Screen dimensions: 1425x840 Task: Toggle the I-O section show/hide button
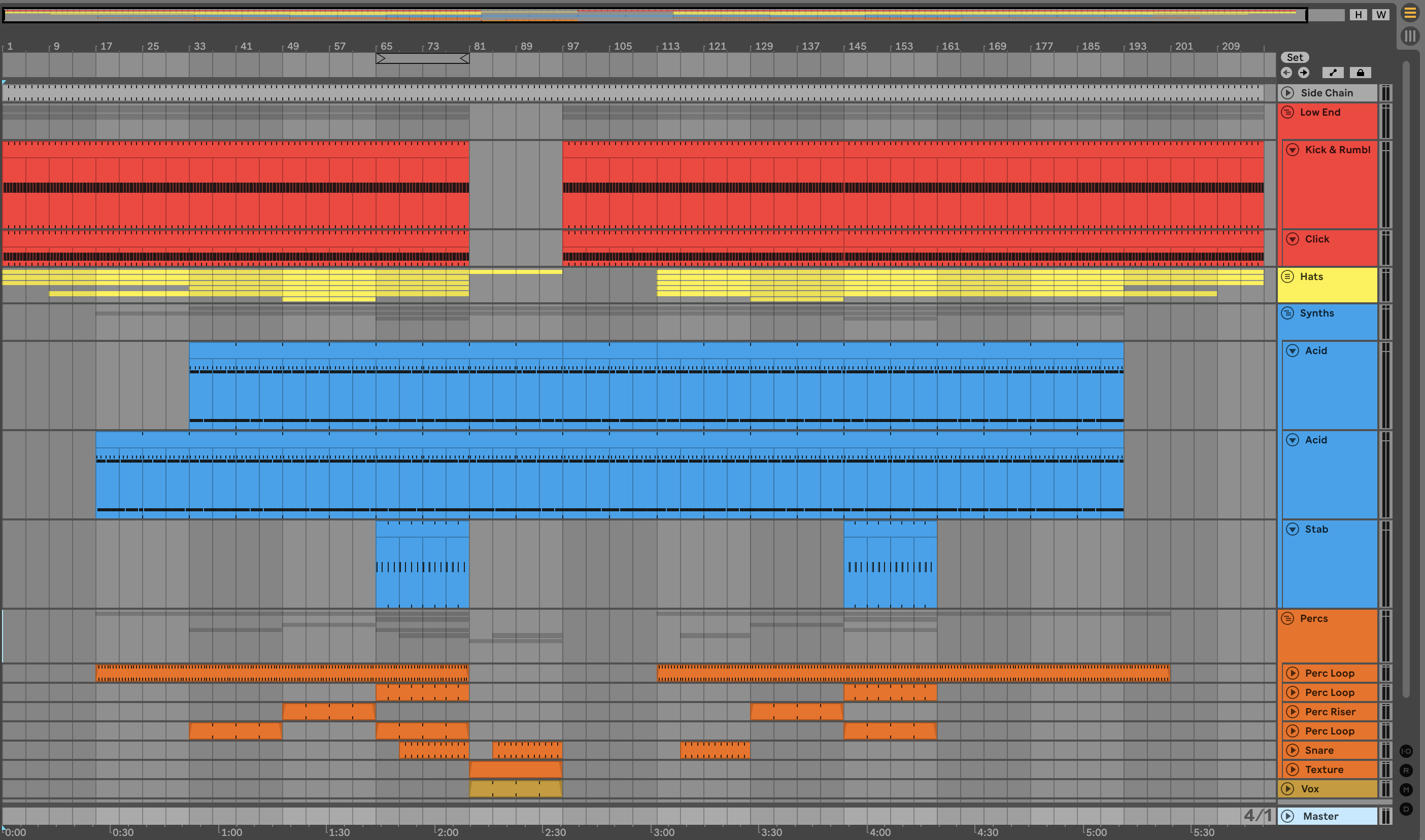[1406, 751]
